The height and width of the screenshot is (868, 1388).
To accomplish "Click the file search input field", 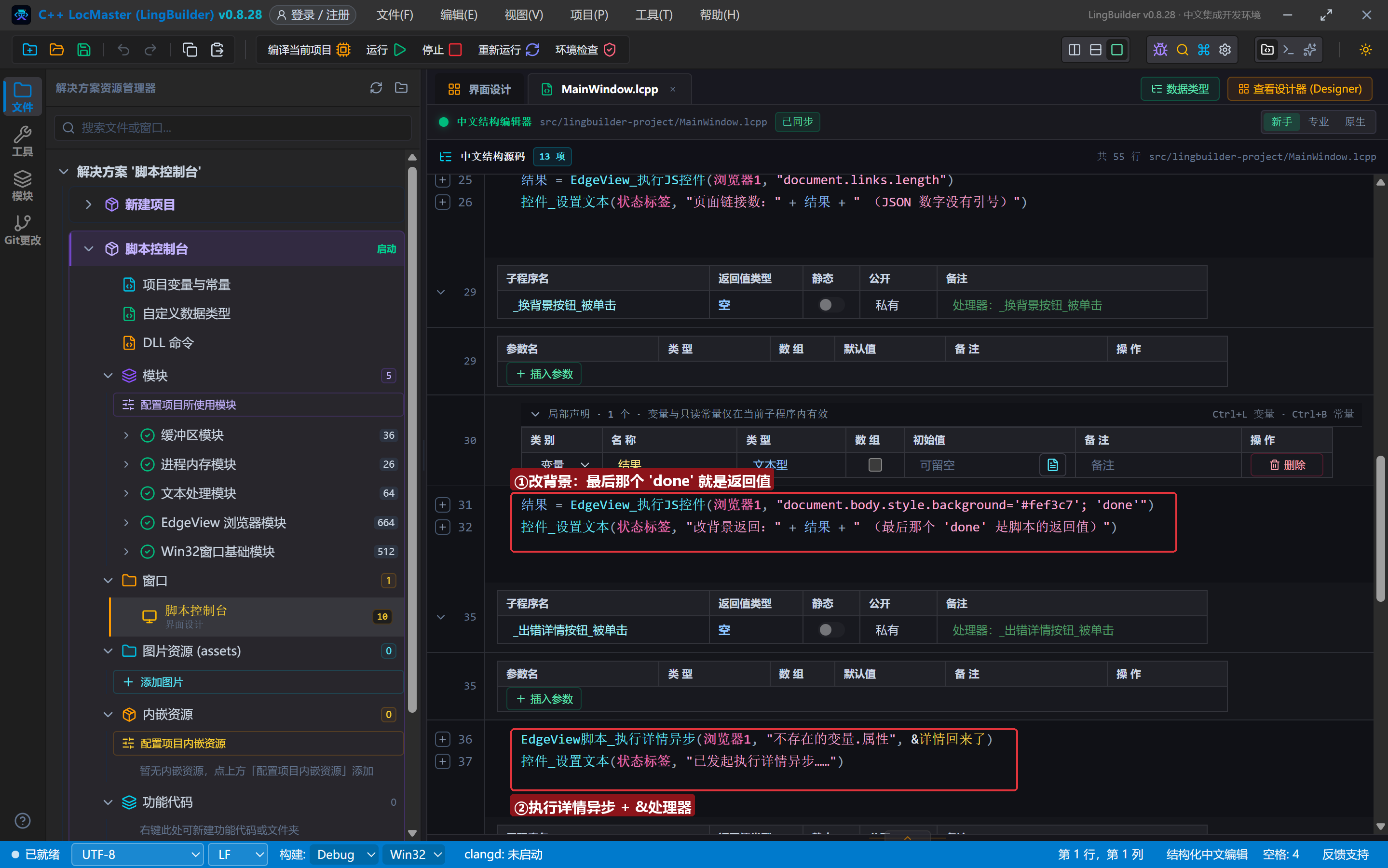I will coord(233,127).
